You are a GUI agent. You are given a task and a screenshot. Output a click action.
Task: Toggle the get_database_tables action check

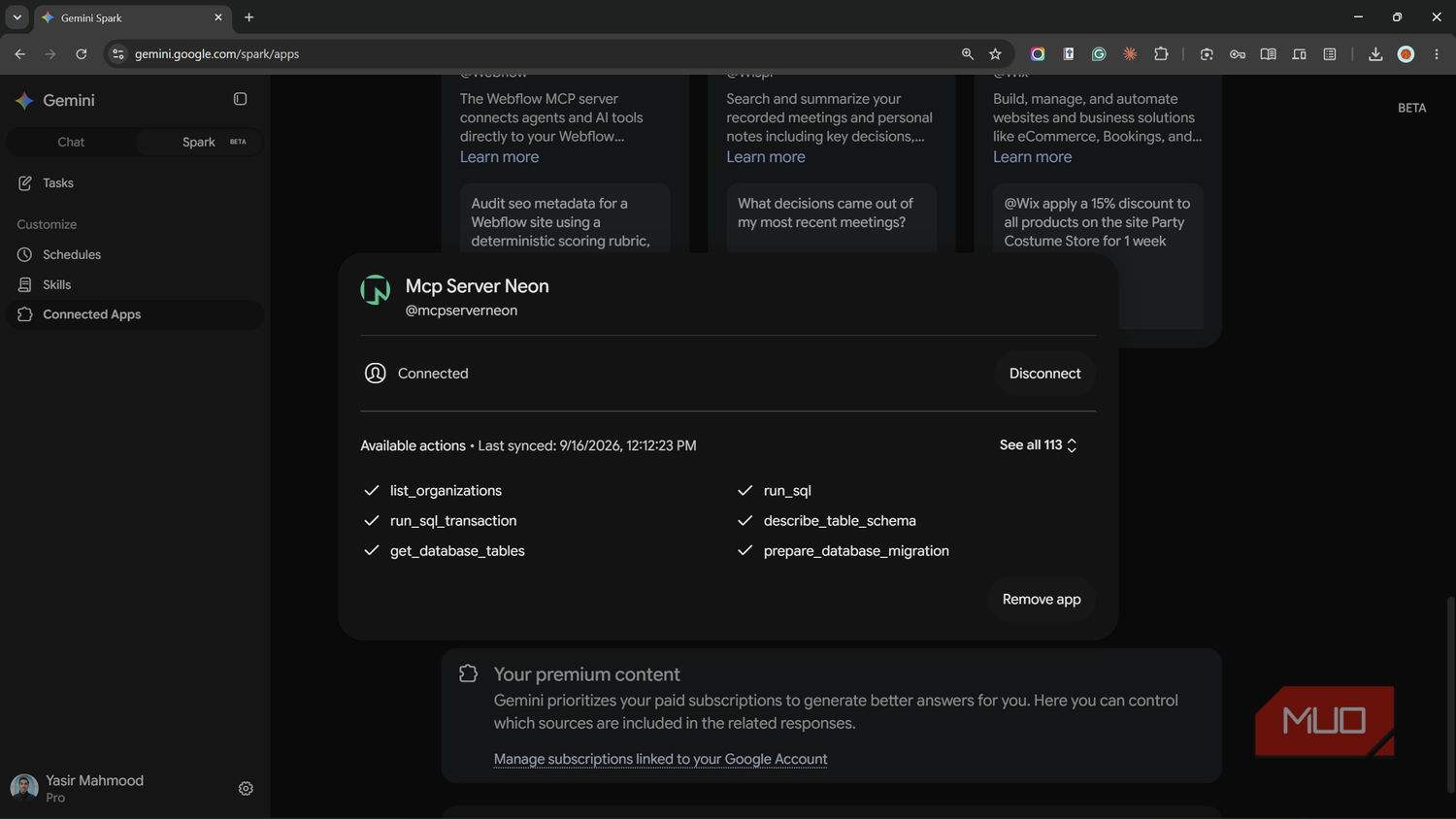pyautogui.click(x=371, y=551)
